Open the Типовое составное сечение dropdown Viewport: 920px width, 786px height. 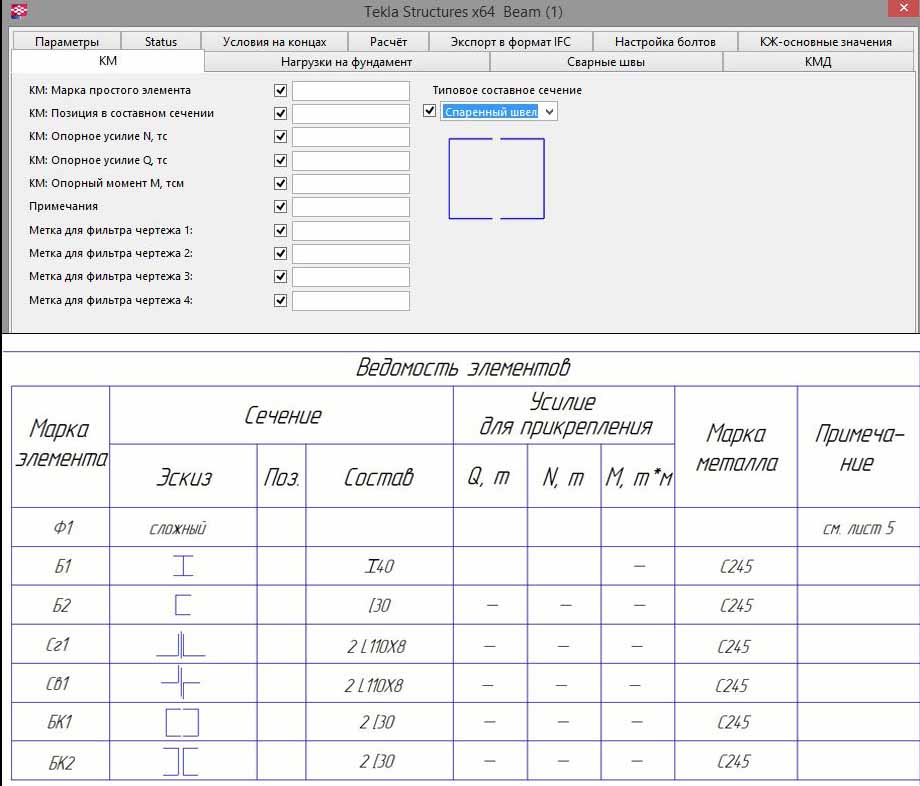pos(548,112)
